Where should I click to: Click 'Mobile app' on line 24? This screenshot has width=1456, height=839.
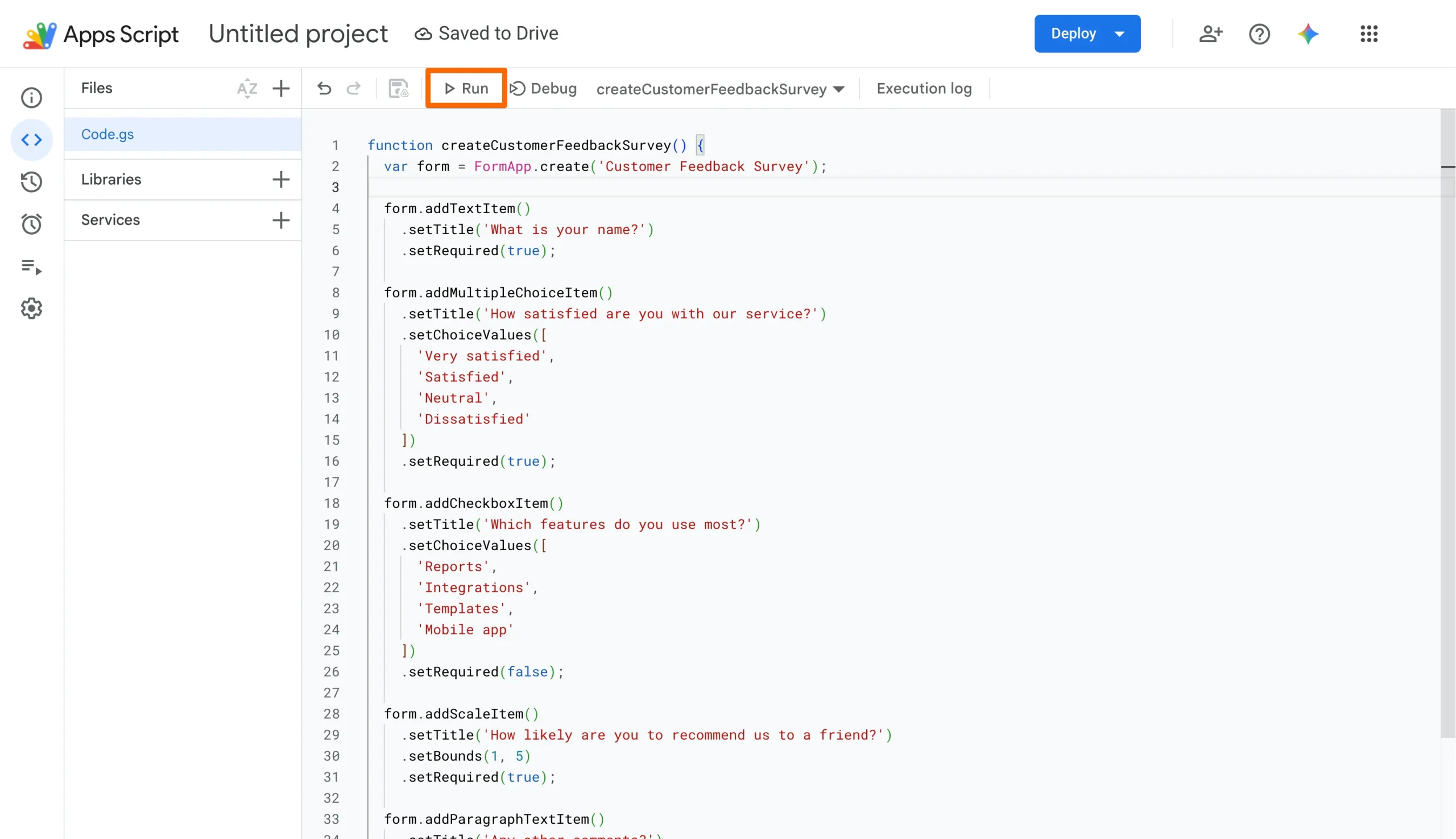click(x=465, y=629)
